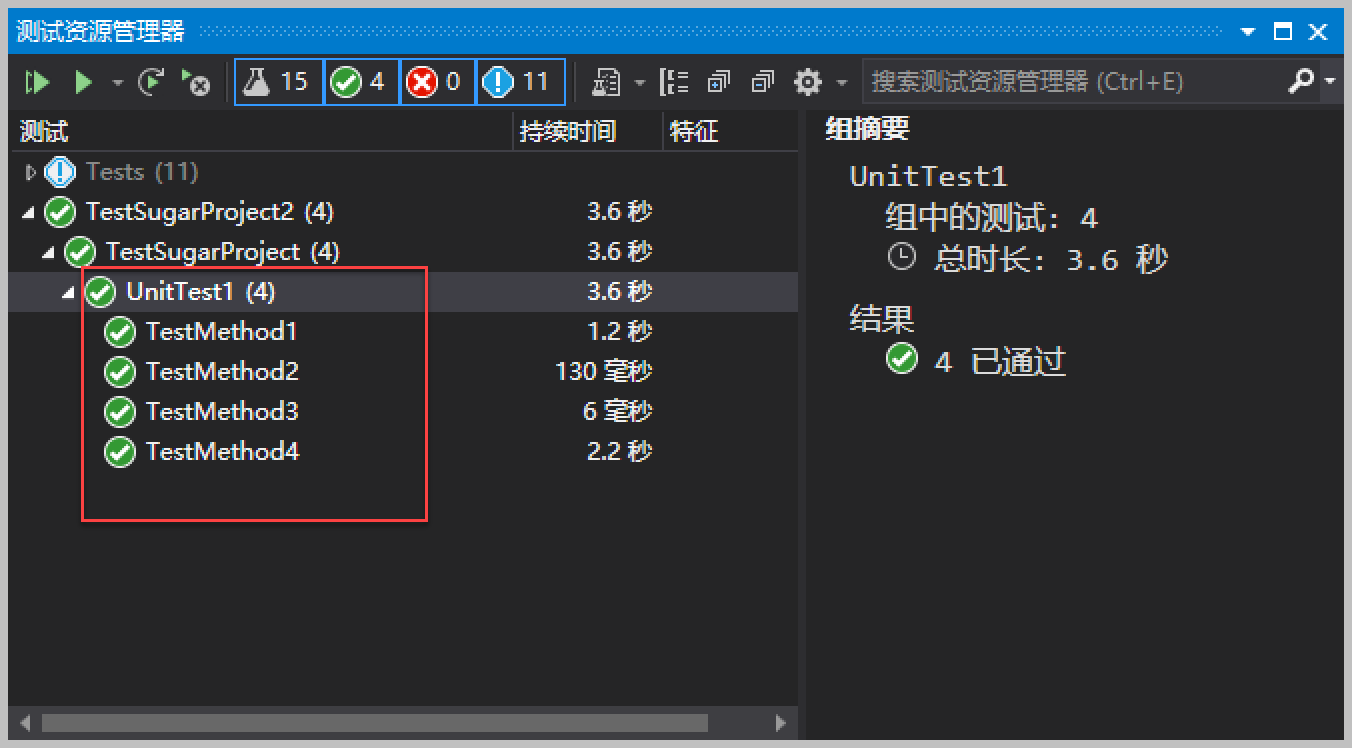Click passed icon beside TestSugarProject2
Viewport: 1352px width, 748px height.
[60, 212]
